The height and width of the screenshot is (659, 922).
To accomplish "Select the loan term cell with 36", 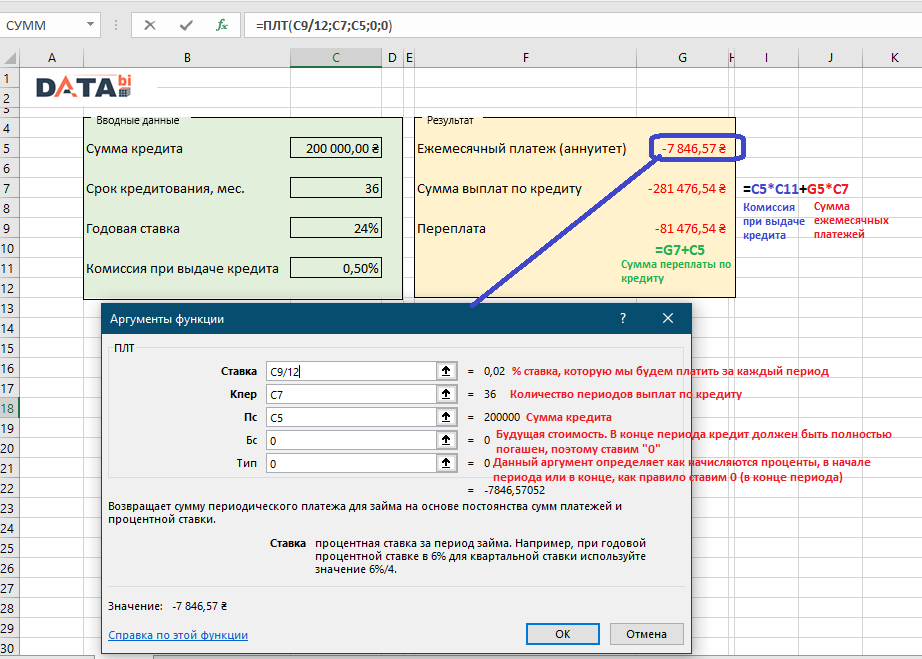I will pos(336,188).
